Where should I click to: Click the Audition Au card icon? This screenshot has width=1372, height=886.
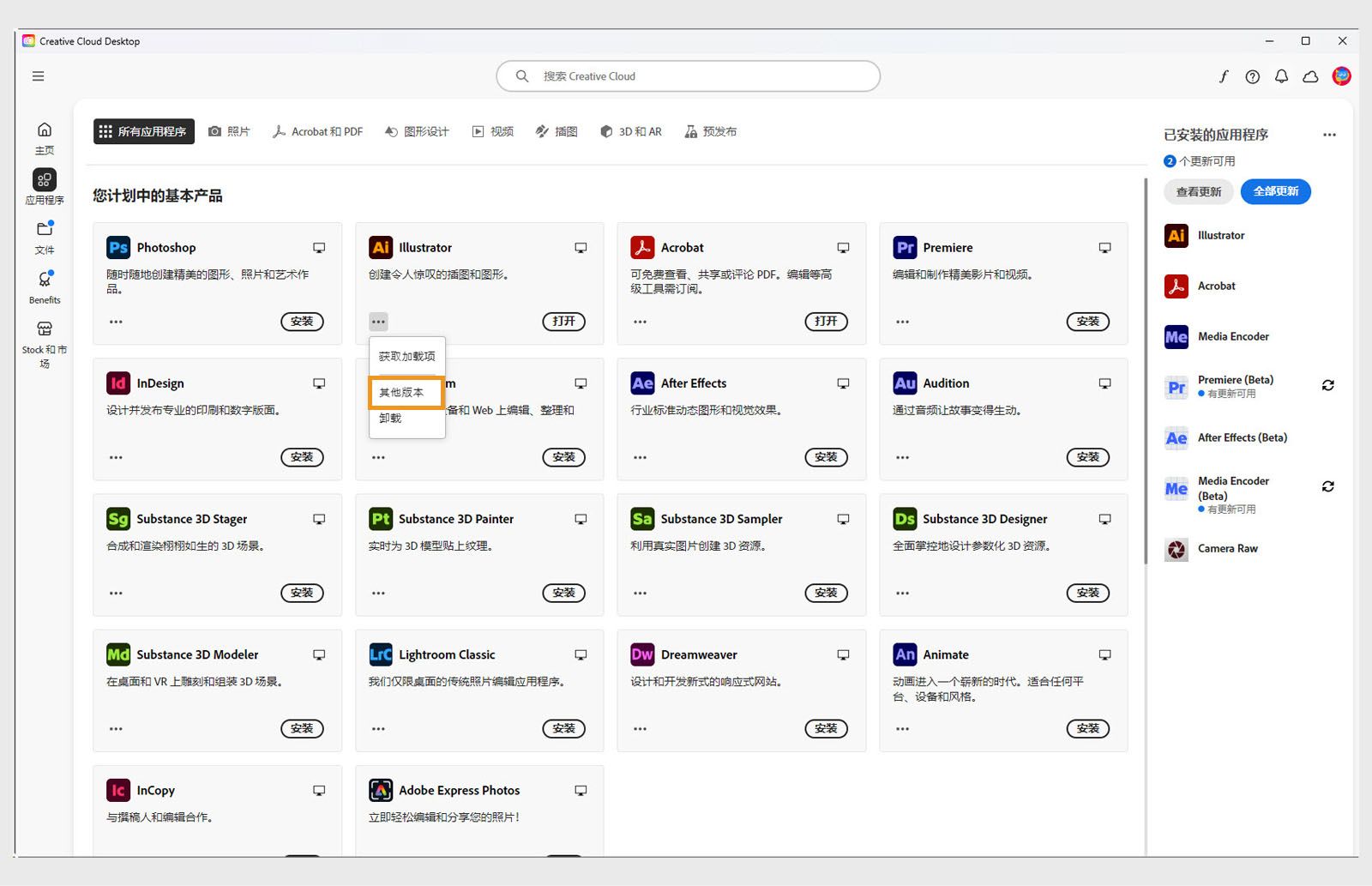[905, 383]
